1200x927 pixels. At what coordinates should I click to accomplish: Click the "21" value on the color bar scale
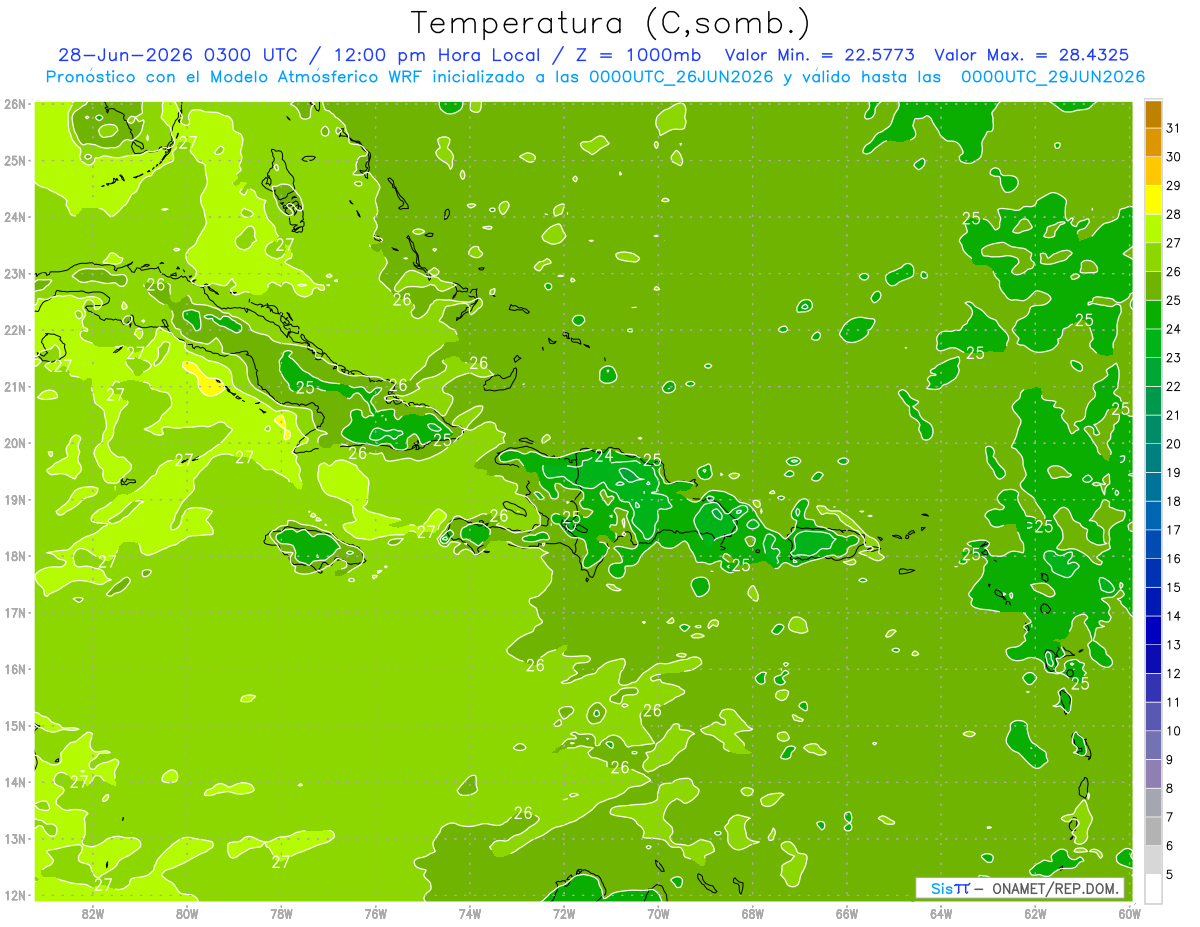[x=1174, y=415]
